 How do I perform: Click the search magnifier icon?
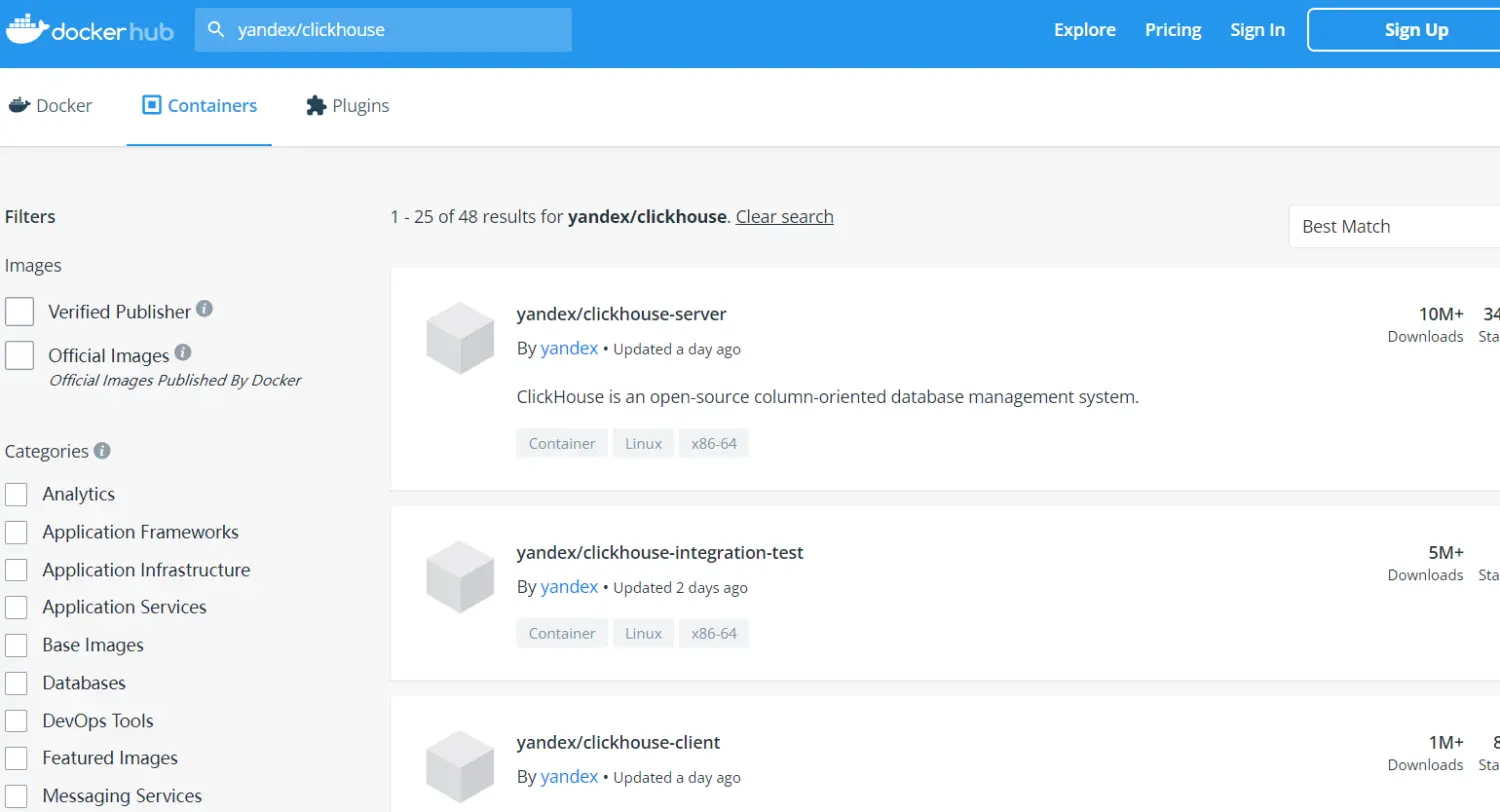click(215, 30)
